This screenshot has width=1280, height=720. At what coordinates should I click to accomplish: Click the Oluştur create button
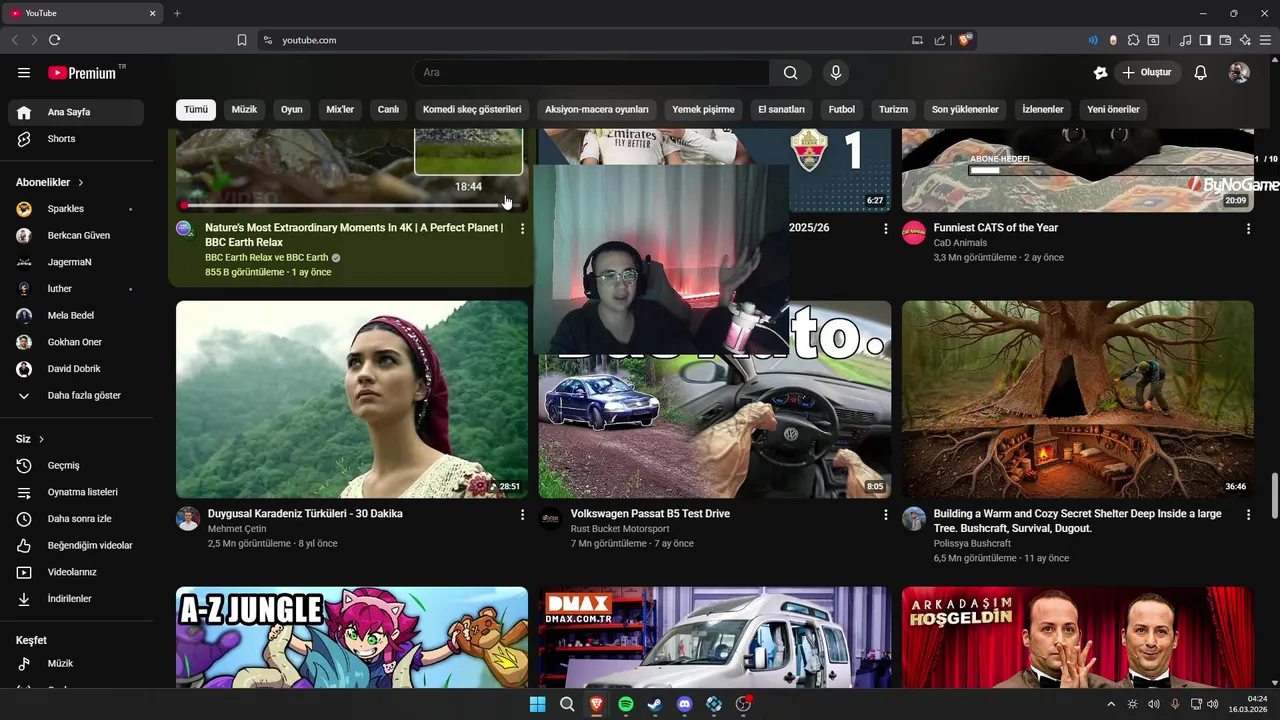click(x=1147, y=73)
